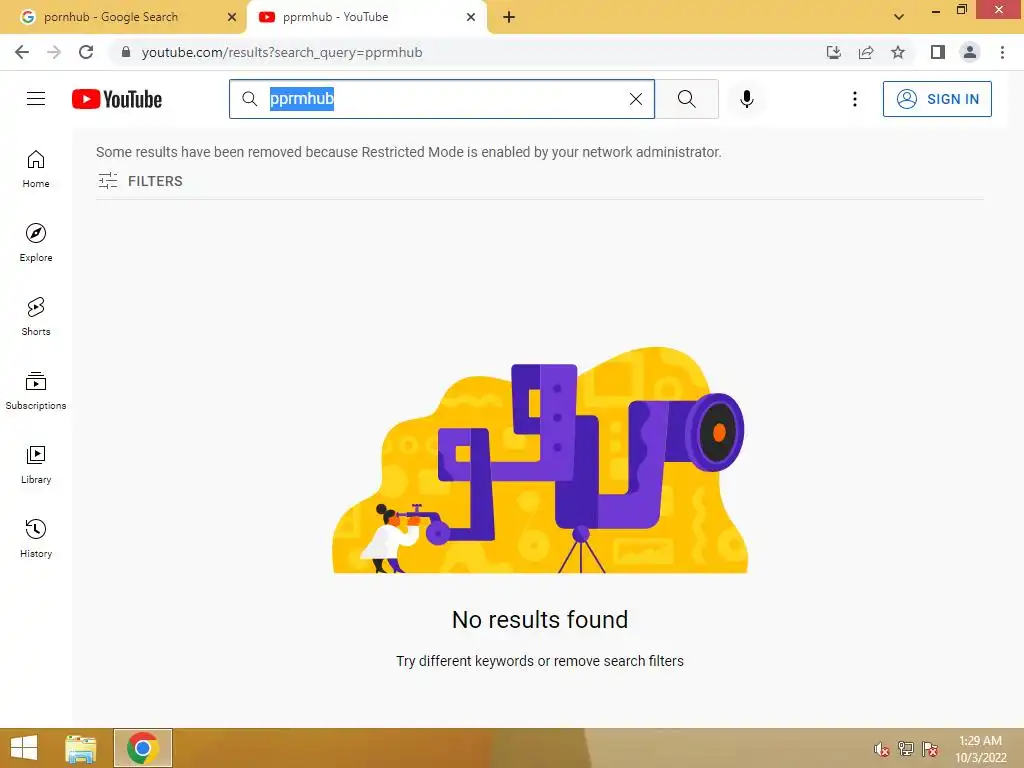Close the YouTube tab

[471, 17]
